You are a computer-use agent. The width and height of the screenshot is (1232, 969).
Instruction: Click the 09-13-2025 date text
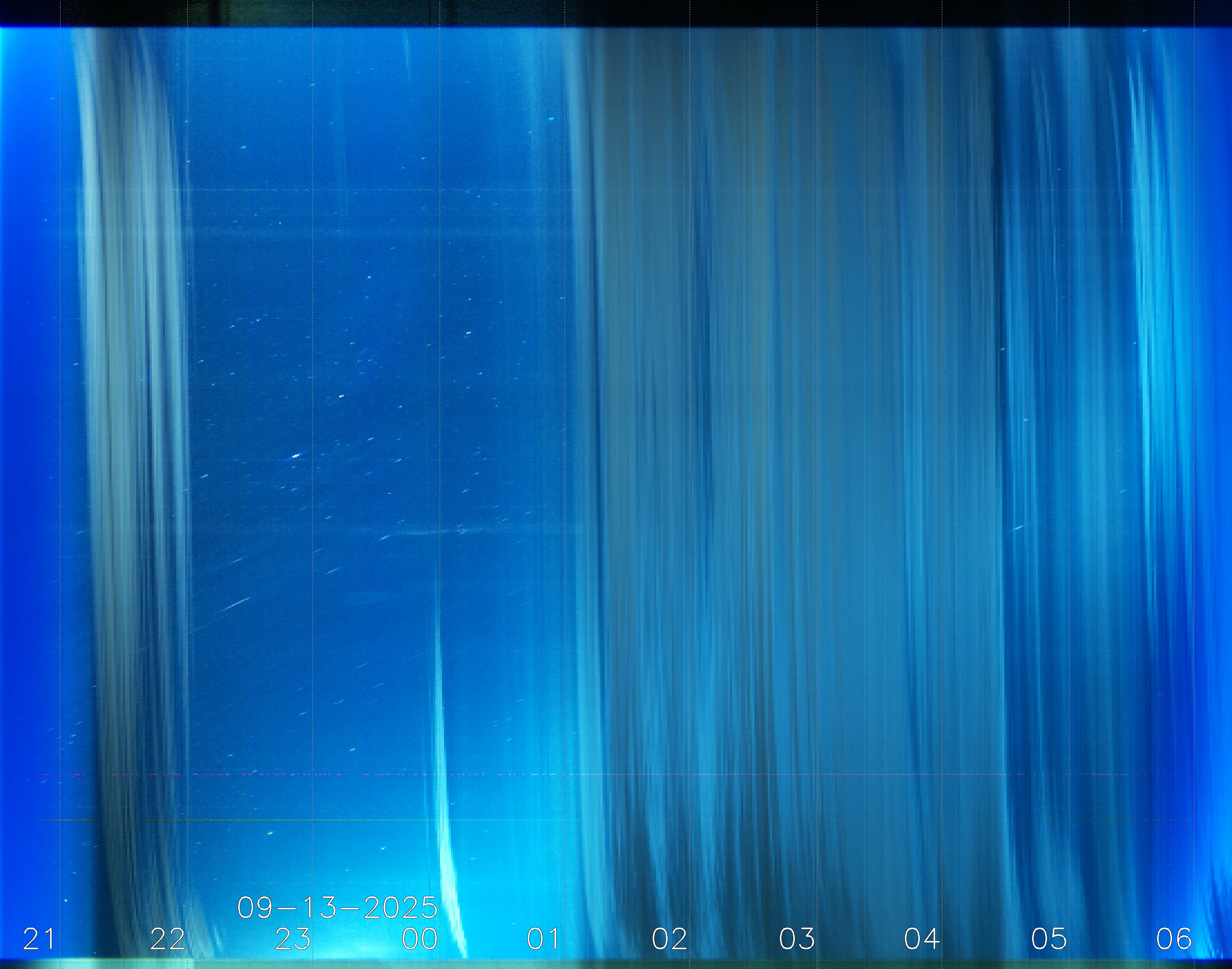point(337,908)
